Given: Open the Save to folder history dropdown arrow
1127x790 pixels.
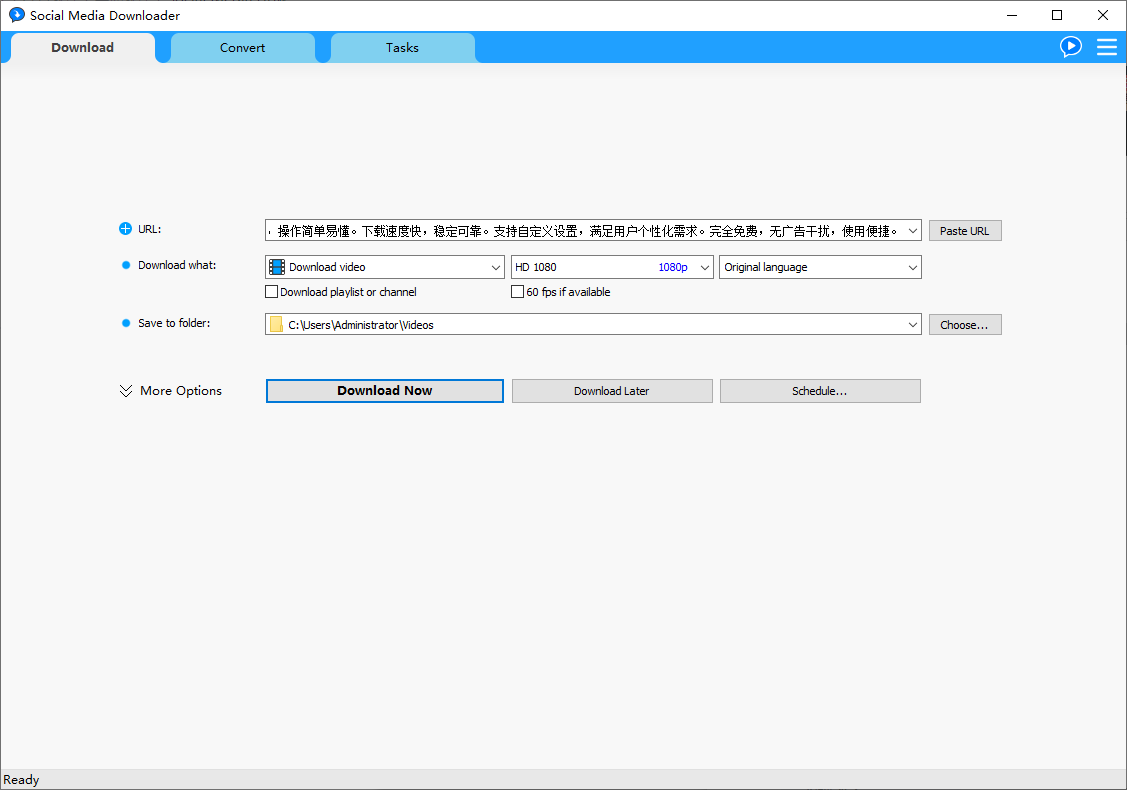Looking at the screenshot, I should (911, 324).
